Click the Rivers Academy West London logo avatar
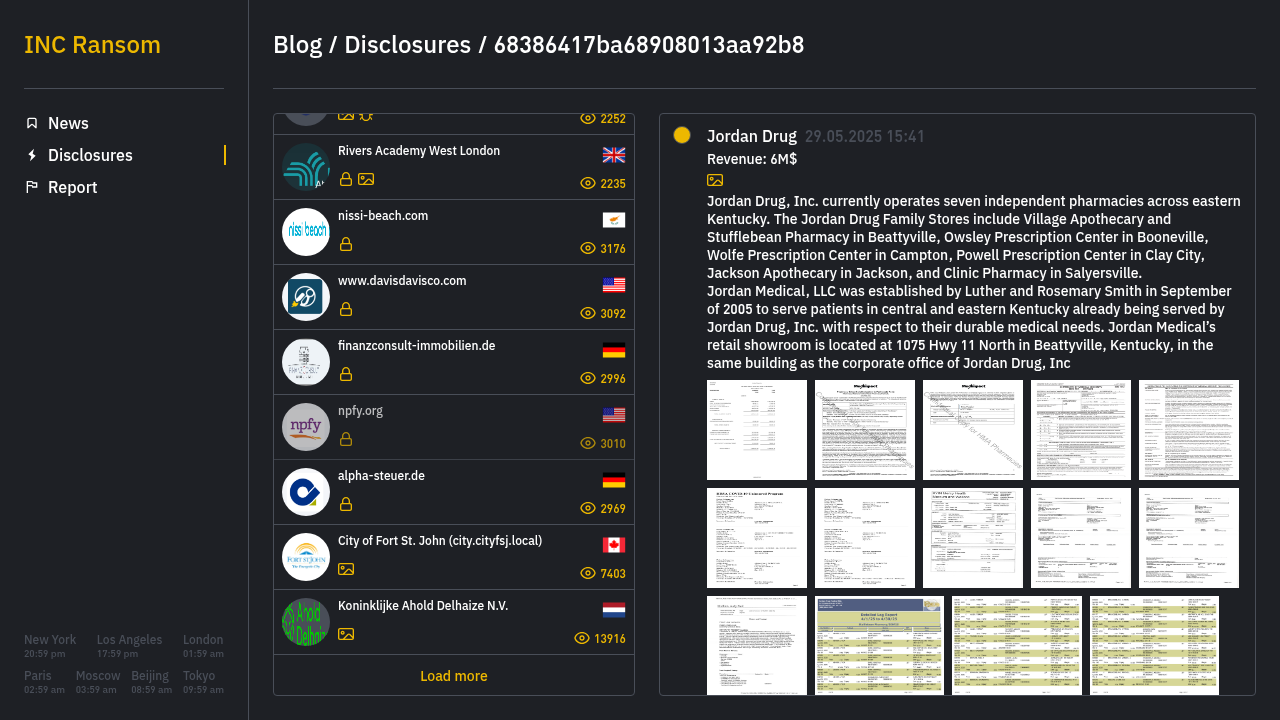The height and width of the screenshot is (720, 1280). 306,167
